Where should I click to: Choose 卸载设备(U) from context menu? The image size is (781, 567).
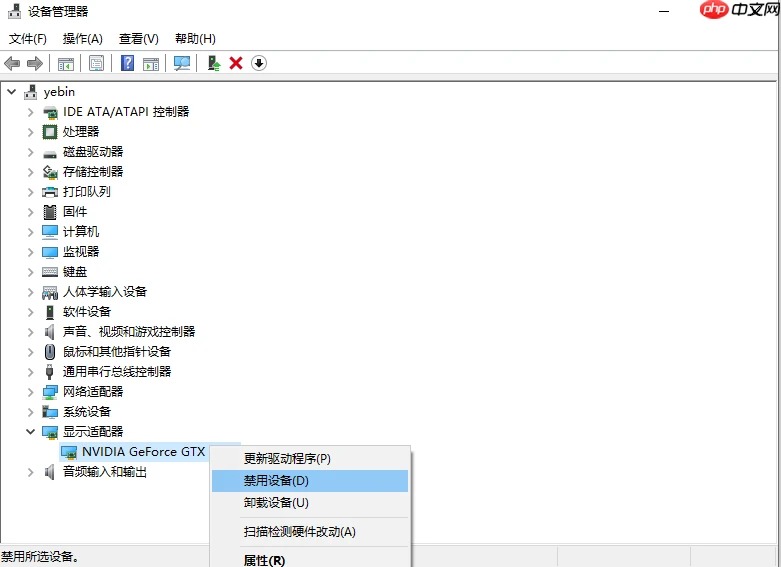[310, 503]
